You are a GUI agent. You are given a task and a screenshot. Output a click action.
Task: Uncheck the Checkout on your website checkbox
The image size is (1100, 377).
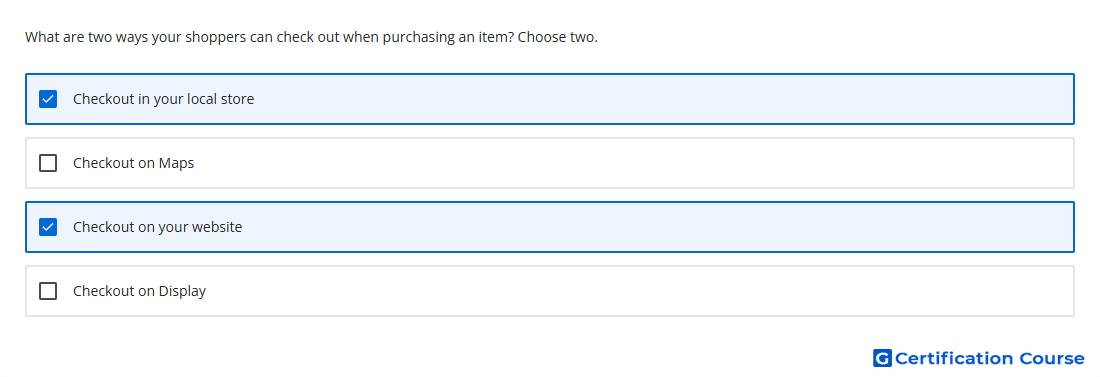pyautogui.click(x=48, y=227)
